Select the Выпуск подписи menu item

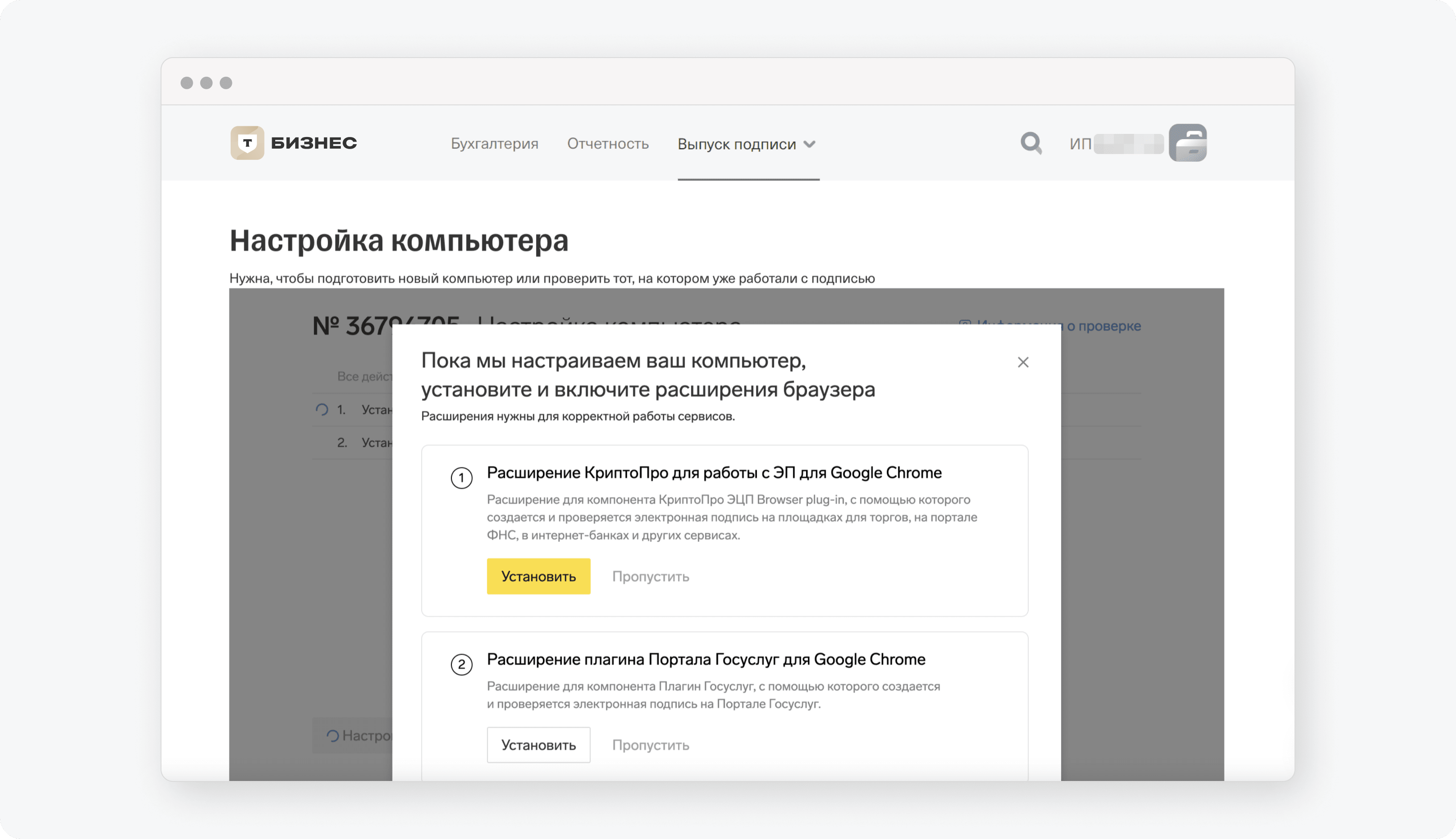click(736, 144)
